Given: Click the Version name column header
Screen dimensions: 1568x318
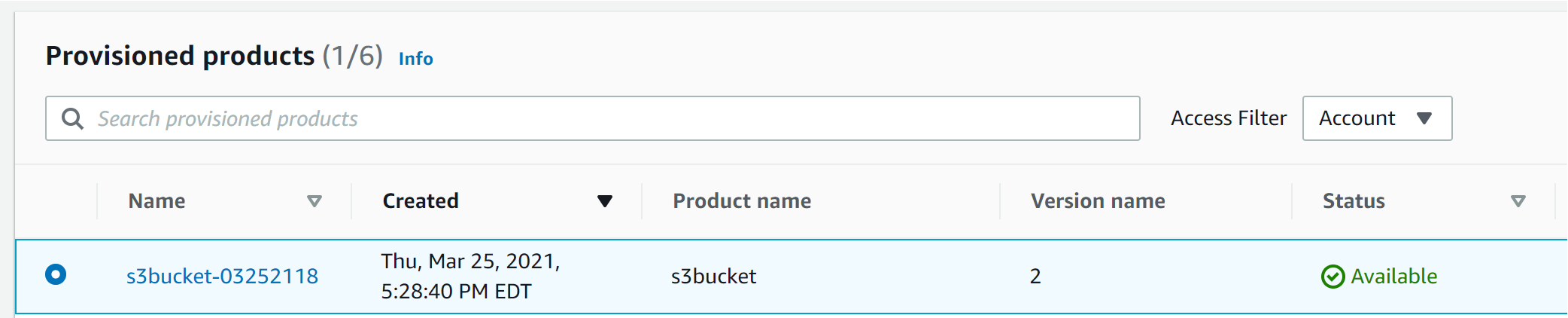Looking at the screenshot, I should (1098, 201).
